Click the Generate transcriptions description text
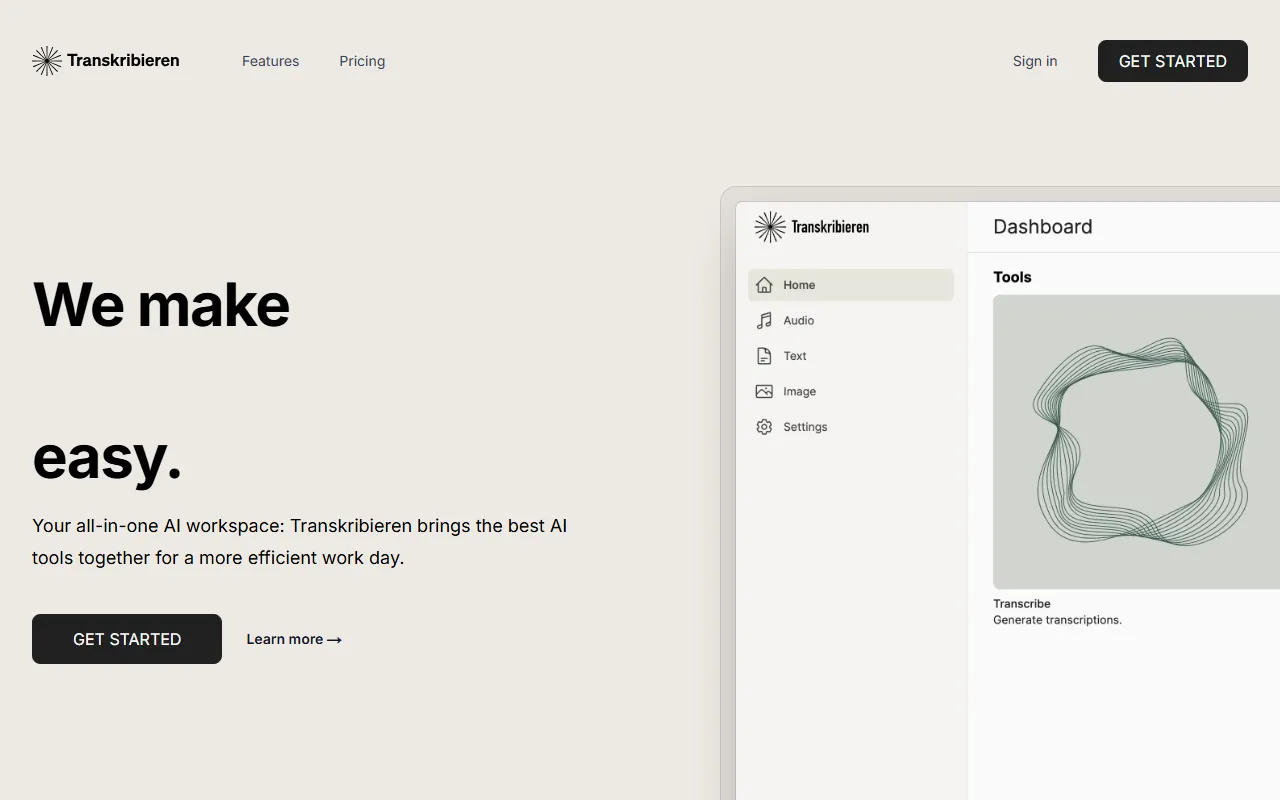The height and width of the screenshot is (800, 1280). (1057, 620)
